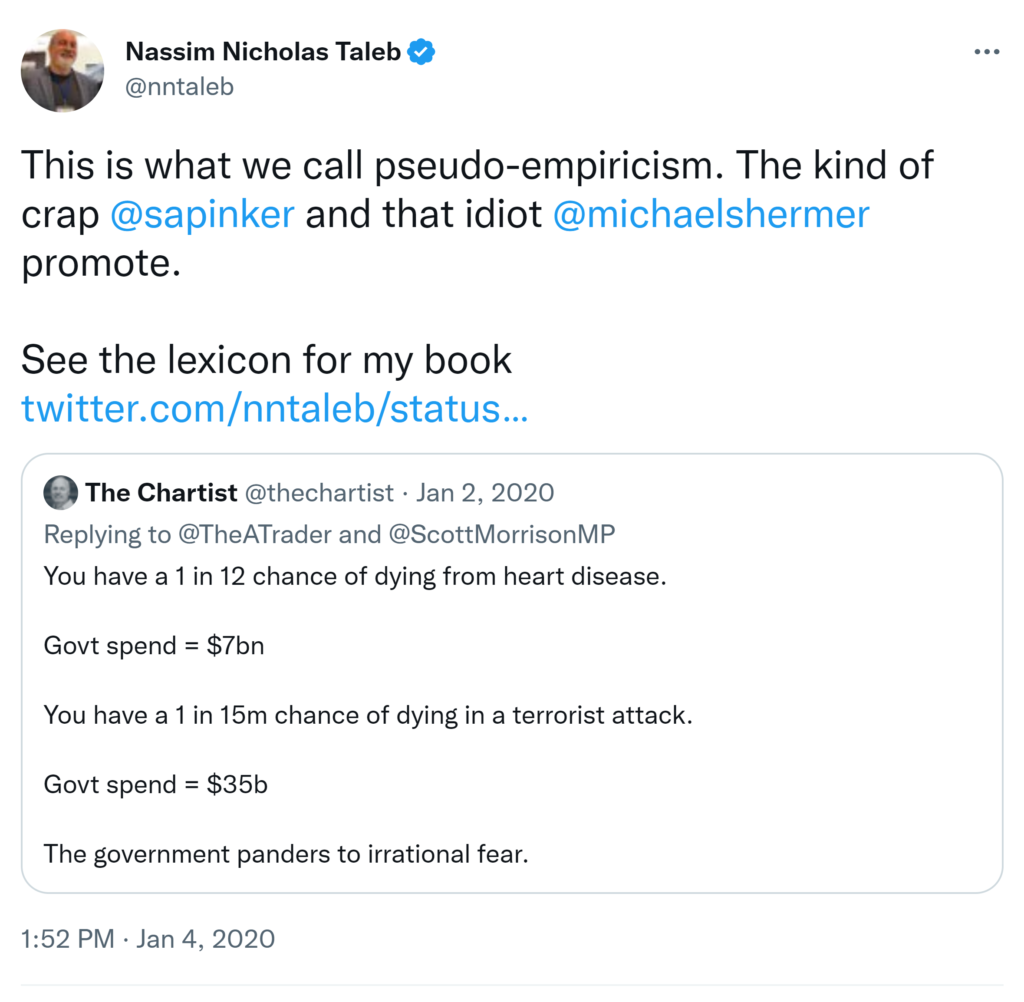Screen dimensions: 1024x1002
Task: Open the tweet's more options menu
Action: click(x=986, y=52)
